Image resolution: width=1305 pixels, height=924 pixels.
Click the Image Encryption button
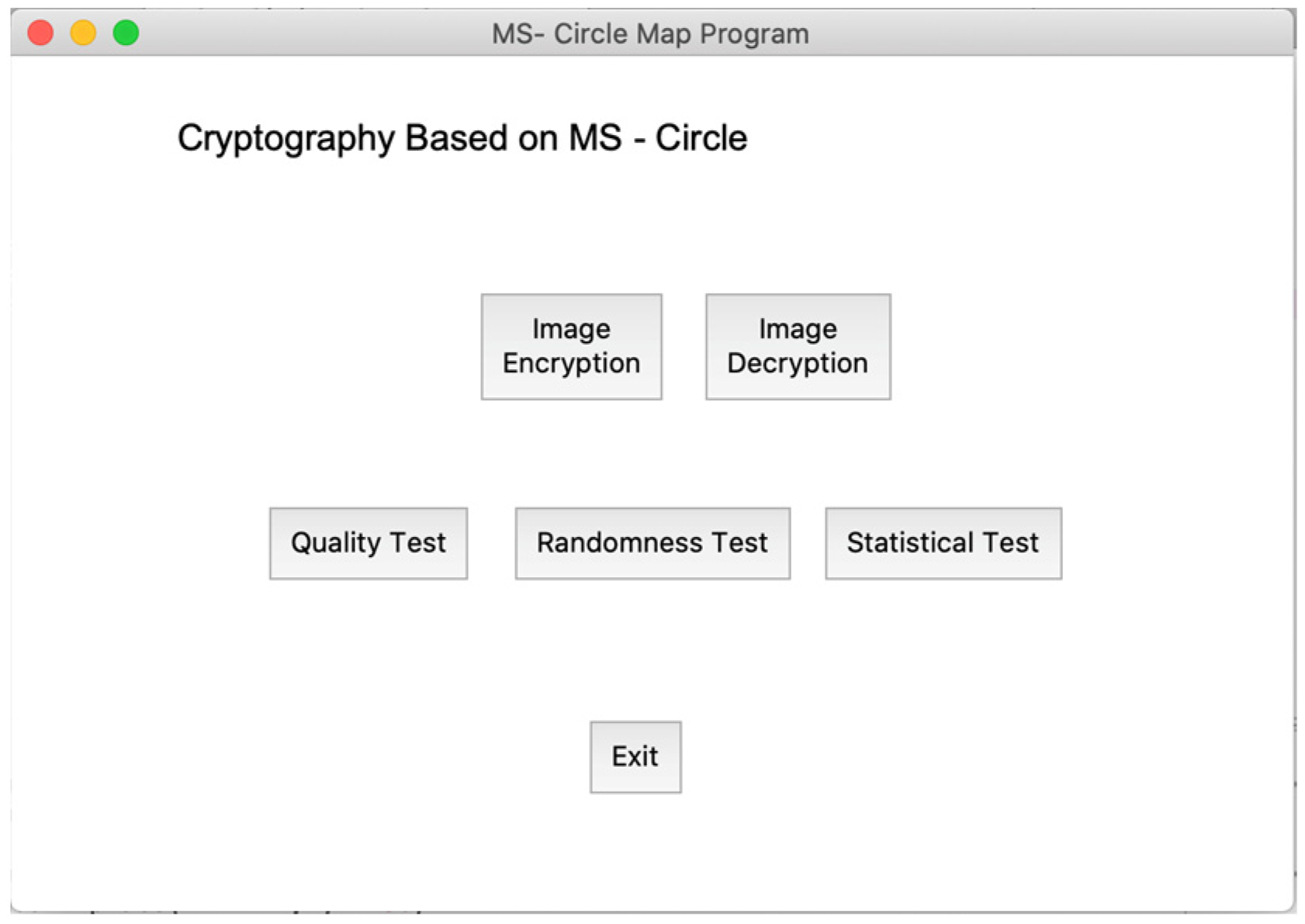571,347
